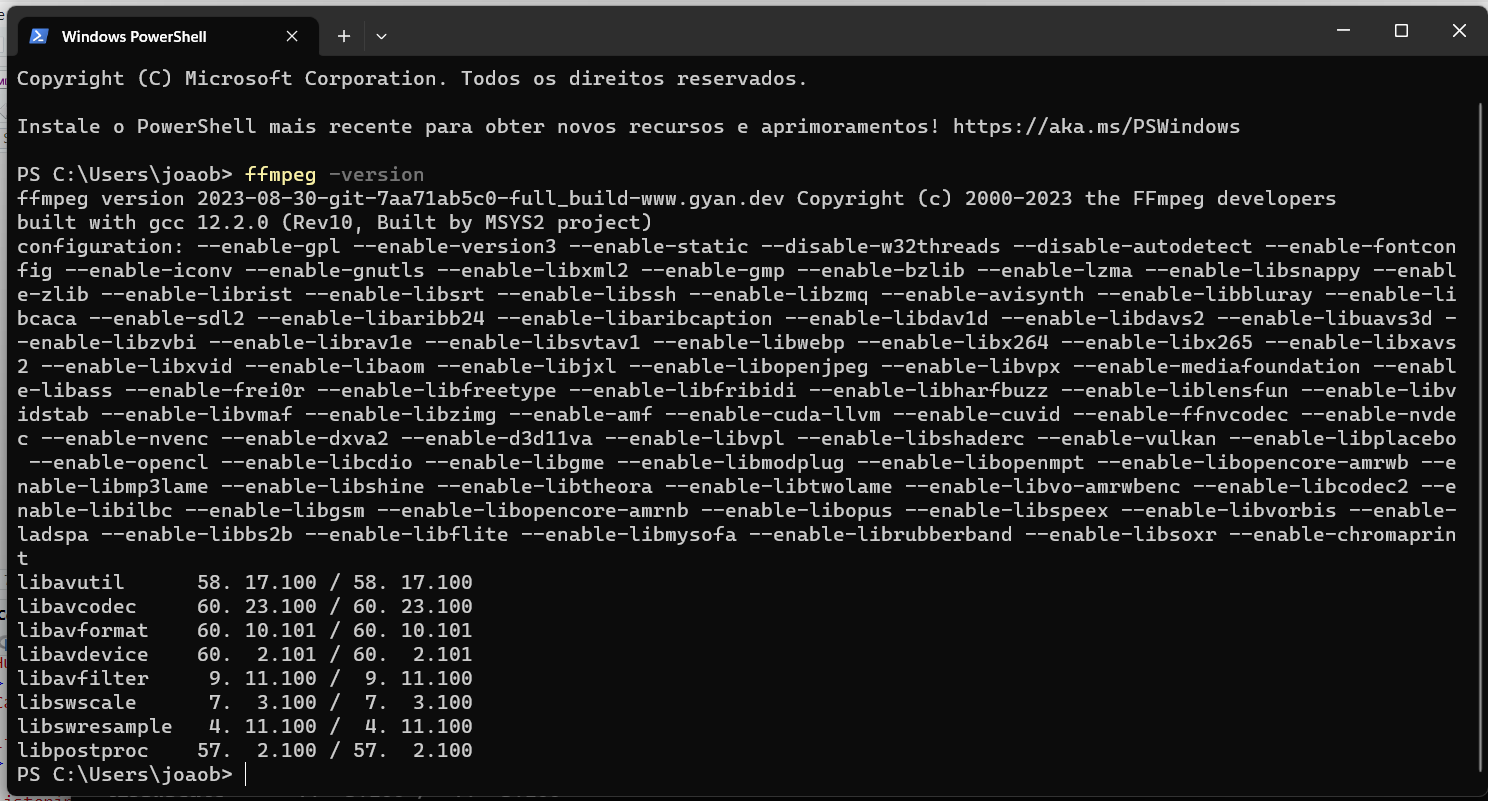Open a new tab with plus button
The image size is (1488, 801).
pos(343,36)
